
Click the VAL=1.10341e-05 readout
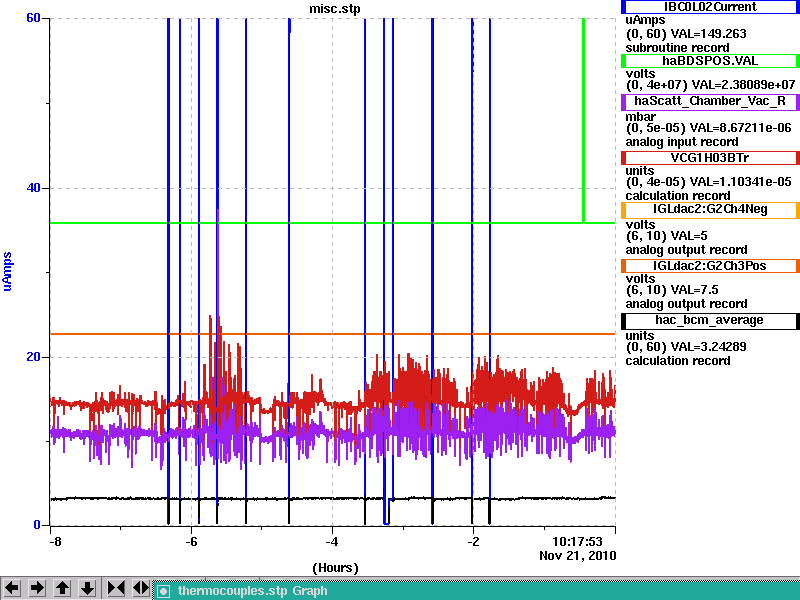pyautogui.click(x=740, y=182)
